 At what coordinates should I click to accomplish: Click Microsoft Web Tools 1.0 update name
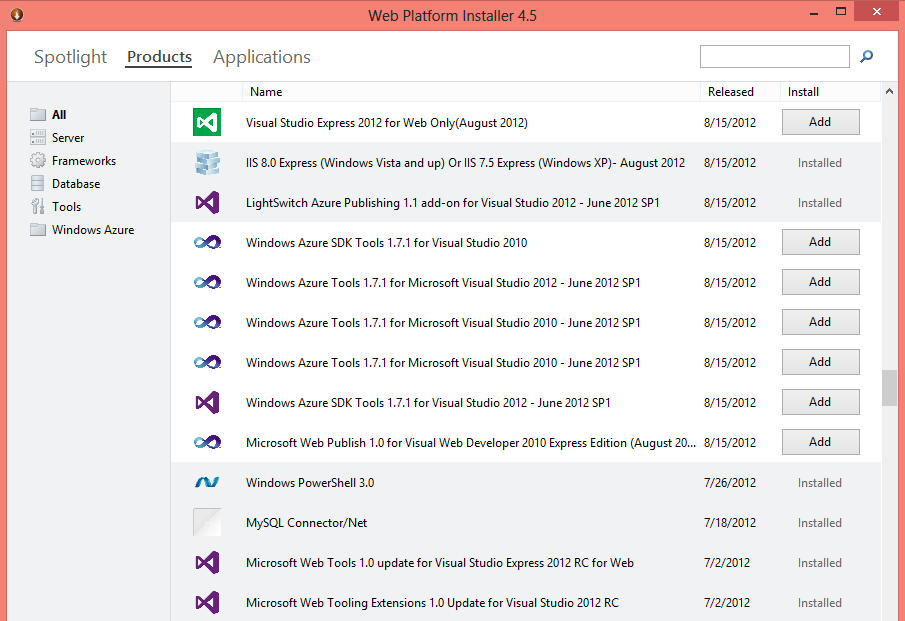[x=440, y=563]
